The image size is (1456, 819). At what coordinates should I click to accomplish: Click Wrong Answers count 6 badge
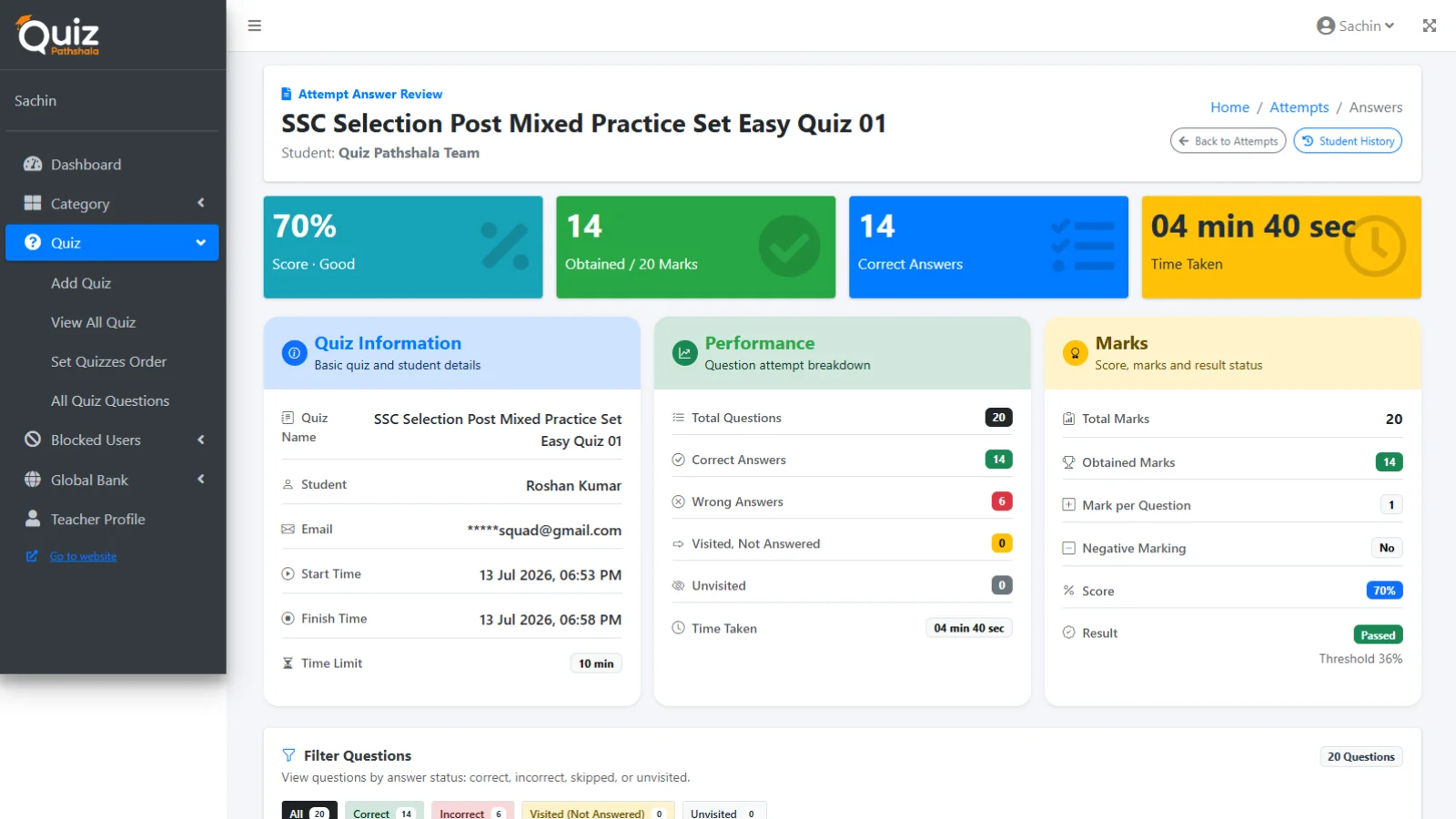[1002, 501]
